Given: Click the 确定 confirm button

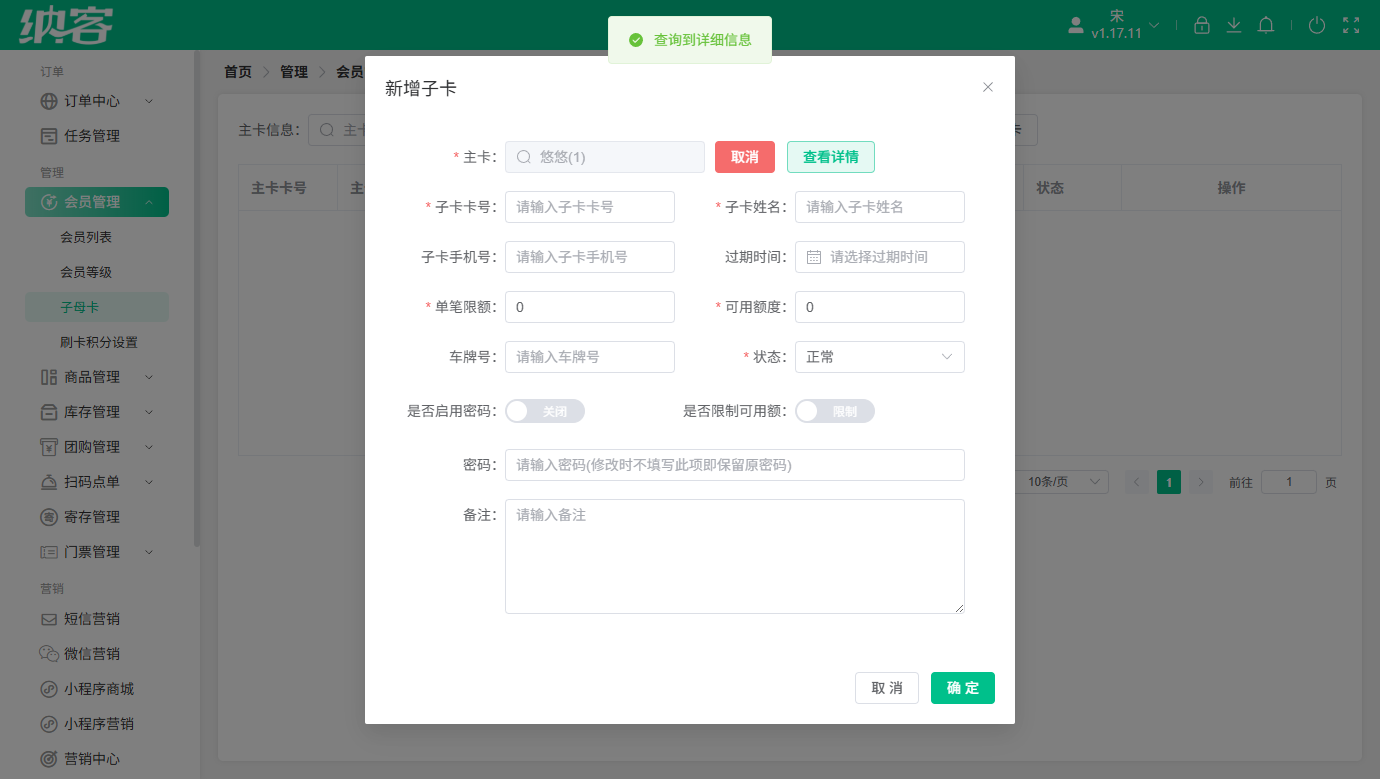Looking at the screenshot, I should (963, 688).
